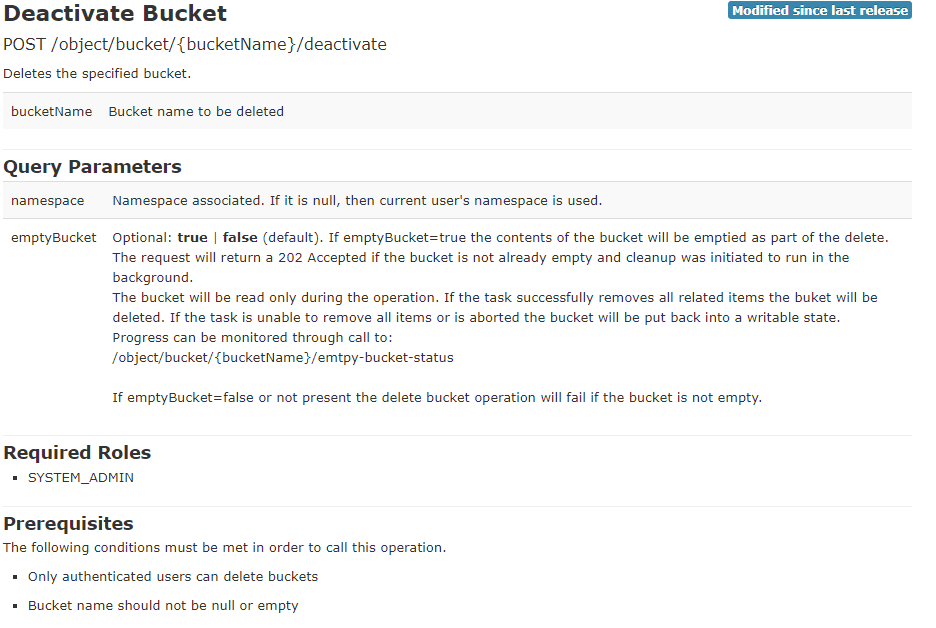Click the "Modified since last release" badge
Screen dimensions: 936x628
point(819,11)
